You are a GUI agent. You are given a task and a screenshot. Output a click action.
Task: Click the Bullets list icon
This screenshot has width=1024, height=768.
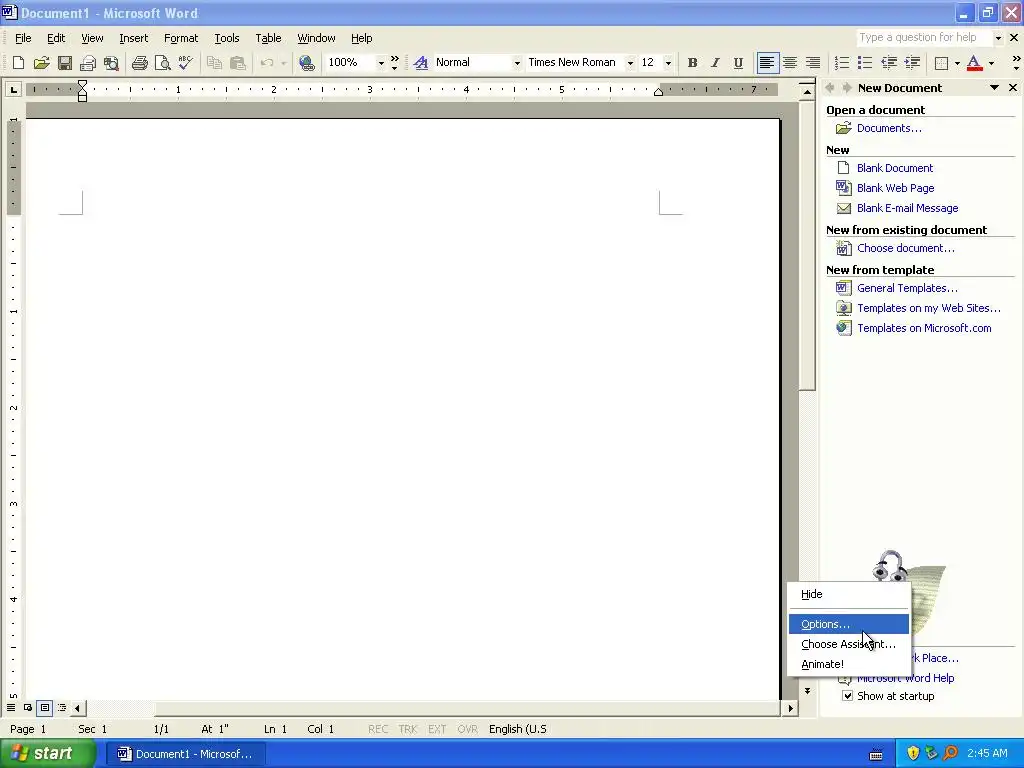click(865, 63)
